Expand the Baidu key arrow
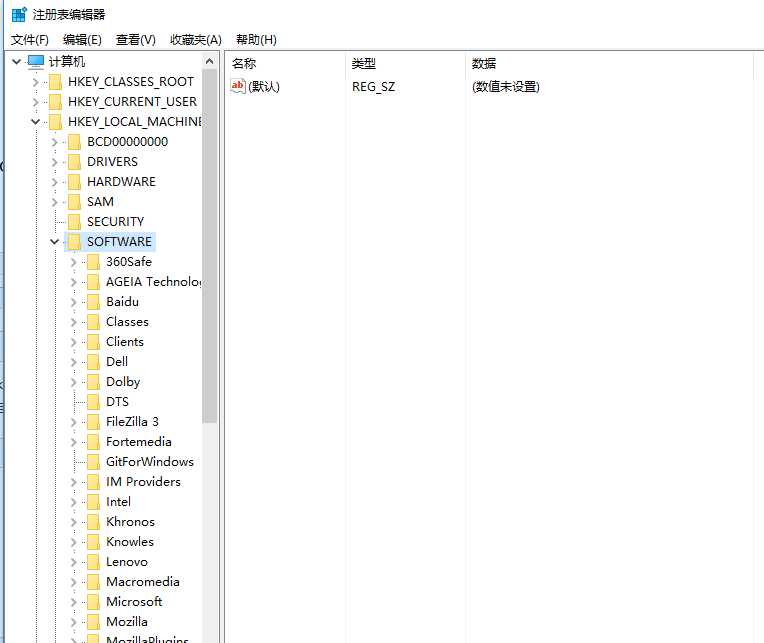 pyautogui.click(x=74, y=302)
